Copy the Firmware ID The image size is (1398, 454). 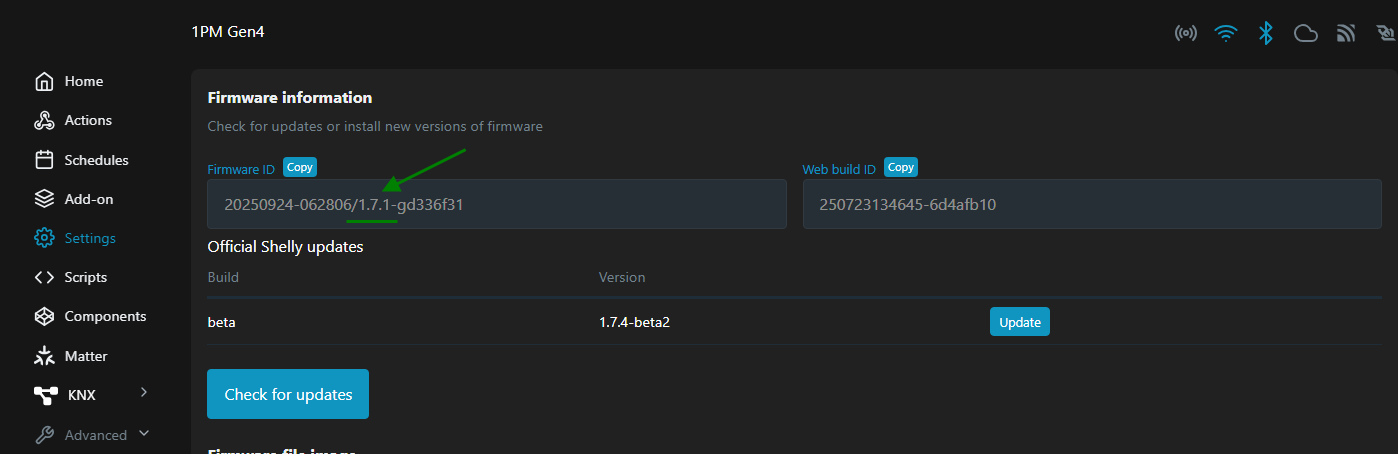pos(299,168)
